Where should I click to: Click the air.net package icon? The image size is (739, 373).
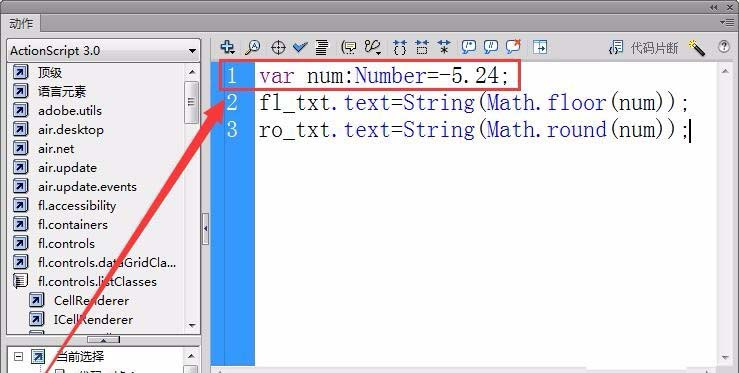point(21,149)
